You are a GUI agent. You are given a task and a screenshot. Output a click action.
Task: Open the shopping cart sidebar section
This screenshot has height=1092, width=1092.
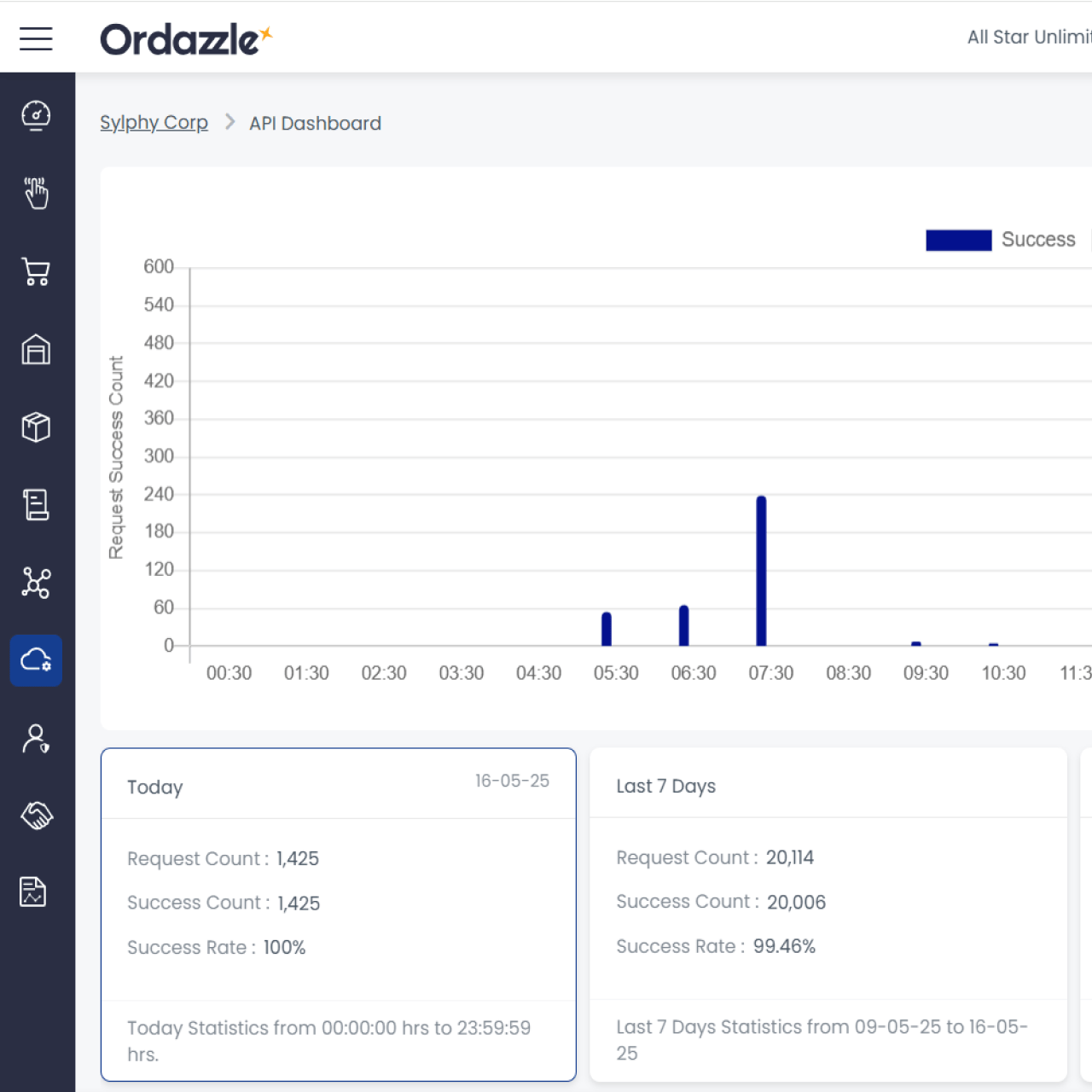36,272
